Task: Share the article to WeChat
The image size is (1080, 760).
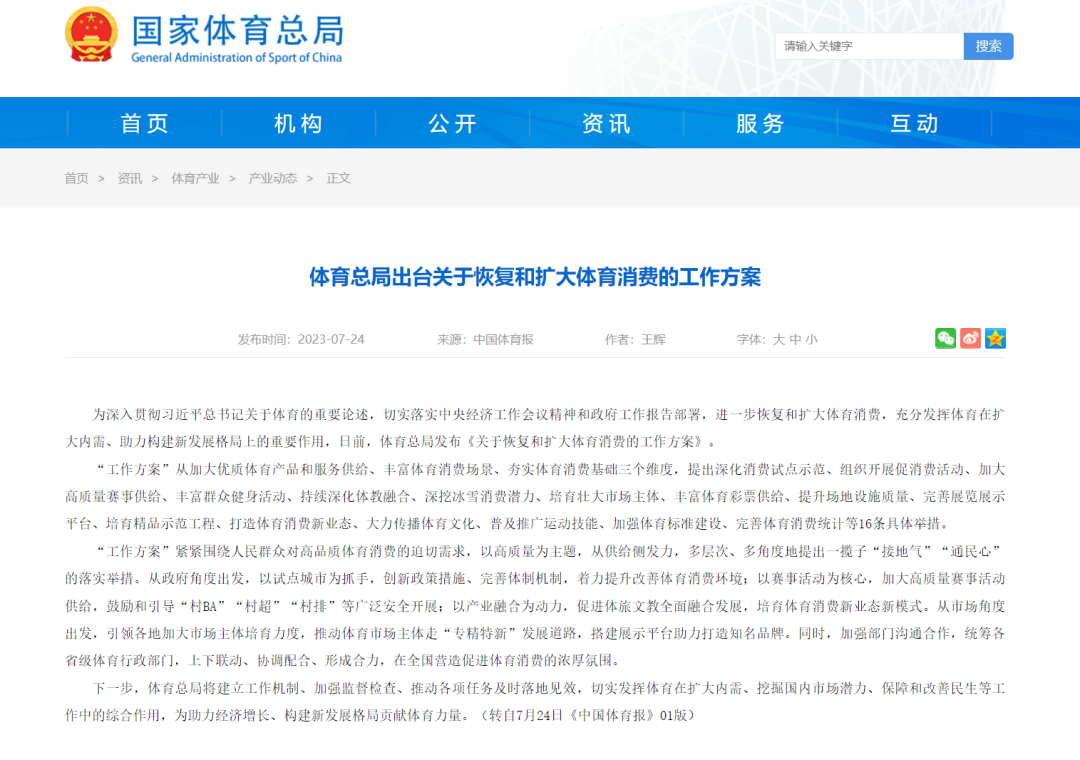Action: pos(945,338)
